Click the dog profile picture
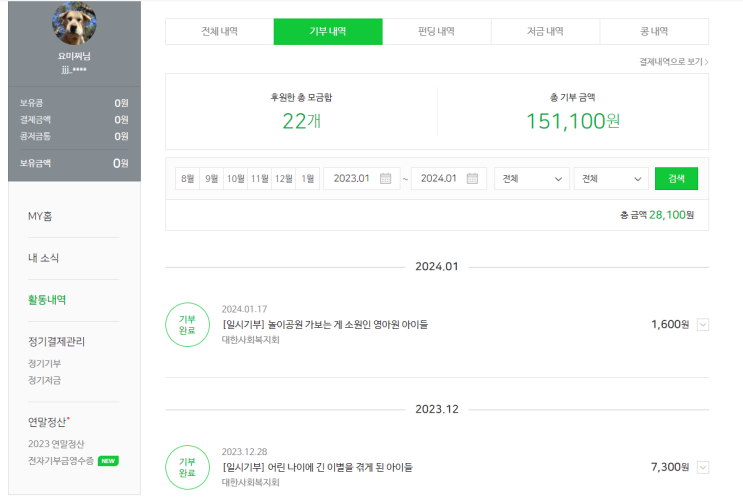Screen dimensions: 743x500 click(74, 25)
